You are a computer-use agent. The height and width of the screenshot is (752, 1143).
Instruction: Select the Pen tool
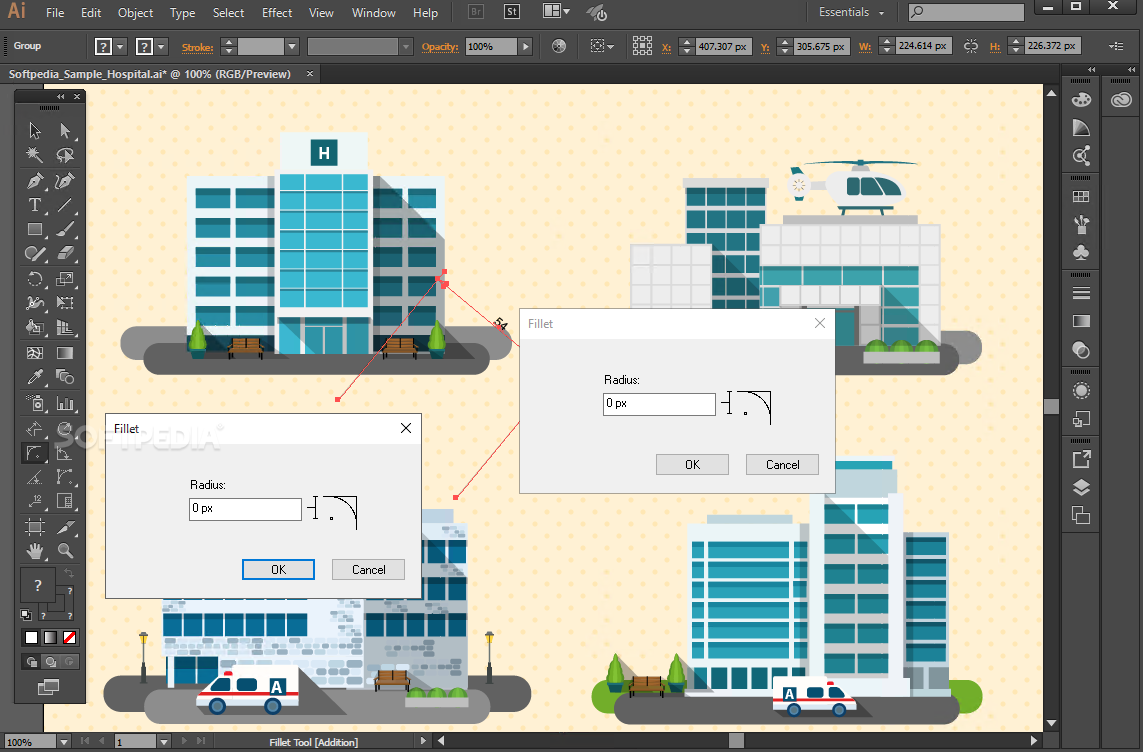point(34,180)
